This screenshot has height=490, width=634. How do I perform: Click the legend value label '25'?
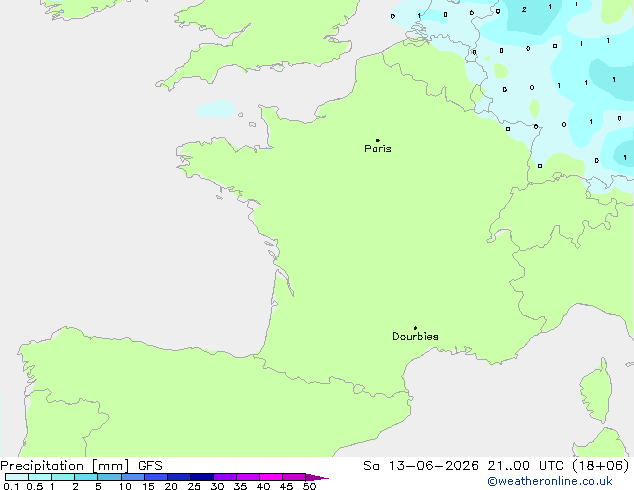[x=194, y=486]
